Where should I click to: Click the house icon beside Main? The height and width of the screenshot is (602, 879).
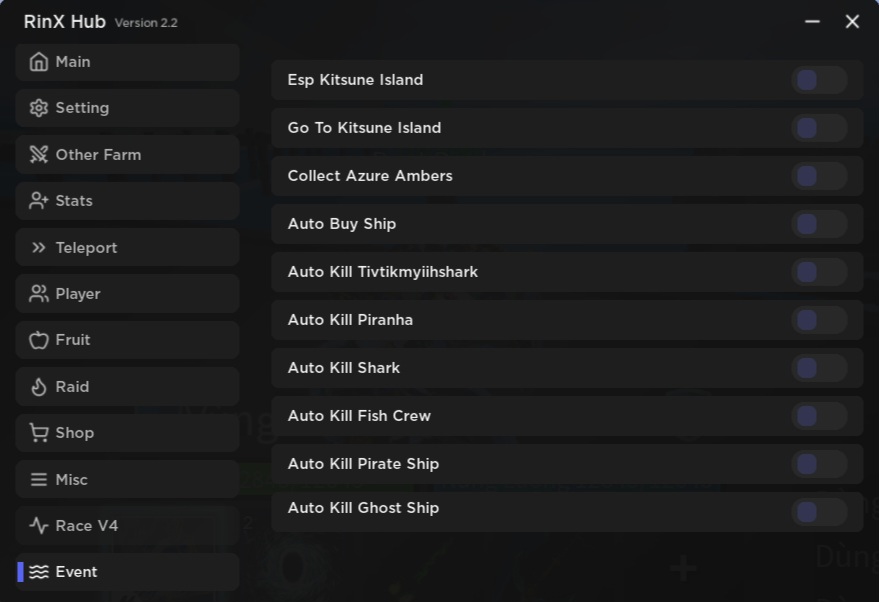tap(39, 62)
